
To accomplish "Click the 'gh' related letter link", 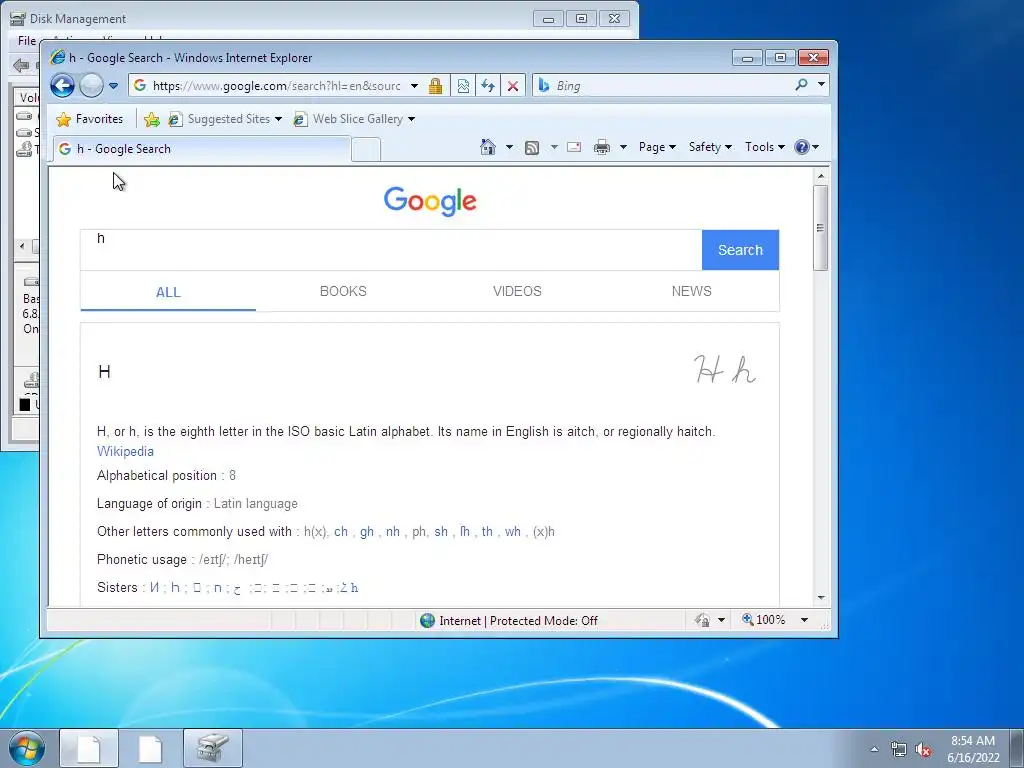I will 367,532.
